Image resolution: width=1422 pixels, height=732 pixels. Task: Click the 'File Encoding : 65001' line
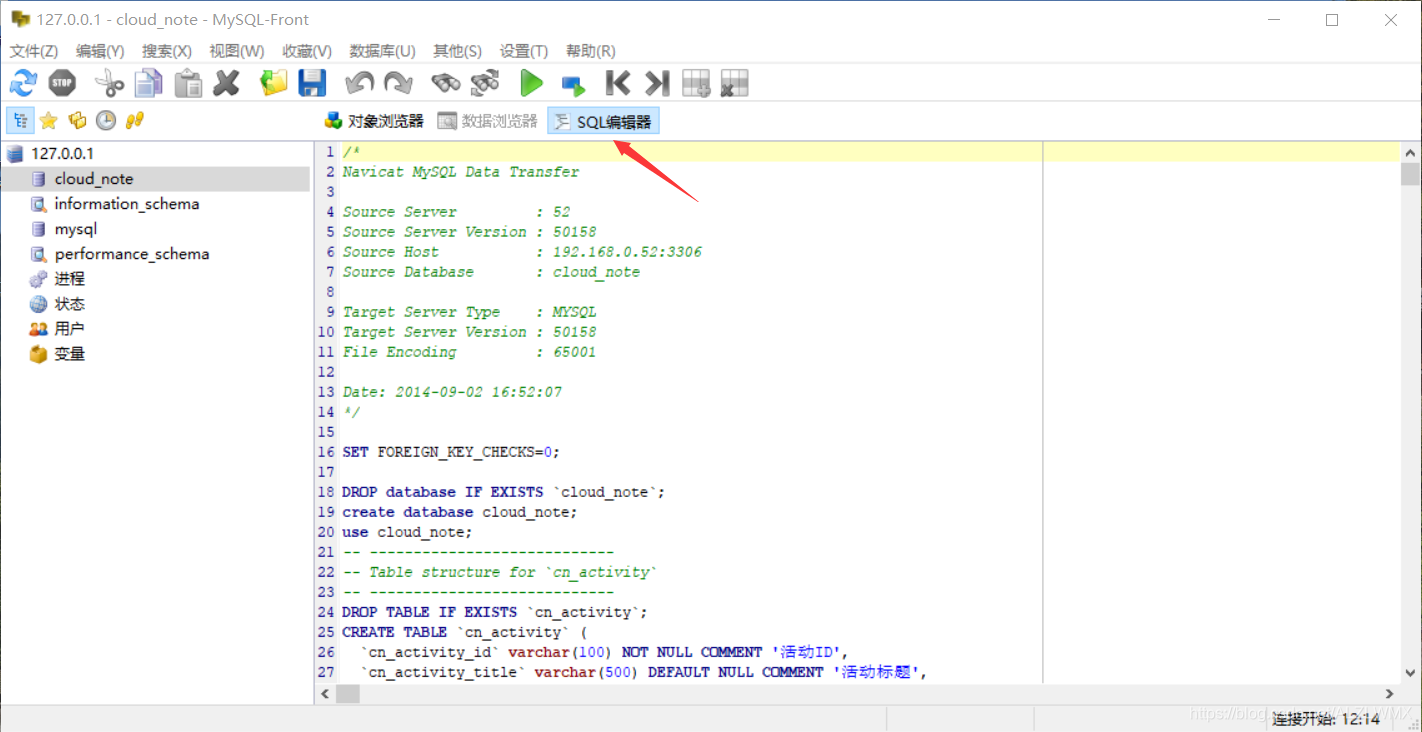[x=469, y=352]
